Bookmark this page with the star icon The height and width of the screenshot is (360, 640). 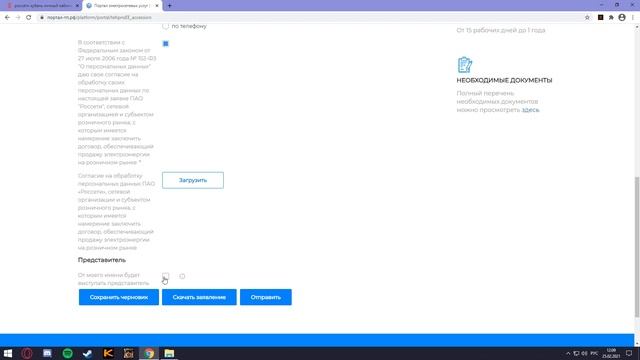pos(587,18)
